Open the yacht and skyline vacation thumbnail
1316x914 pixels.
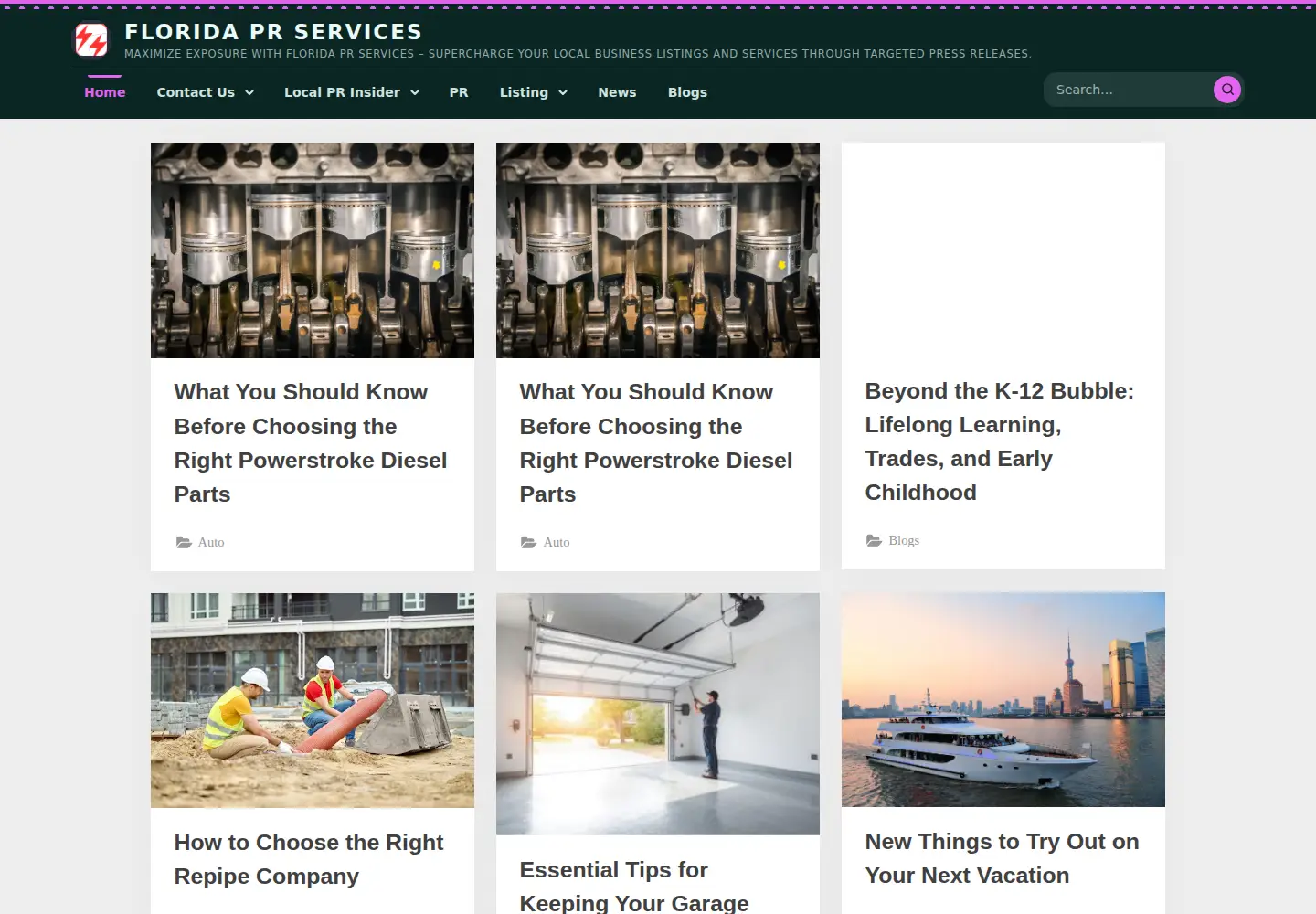tap(1003, 699)
